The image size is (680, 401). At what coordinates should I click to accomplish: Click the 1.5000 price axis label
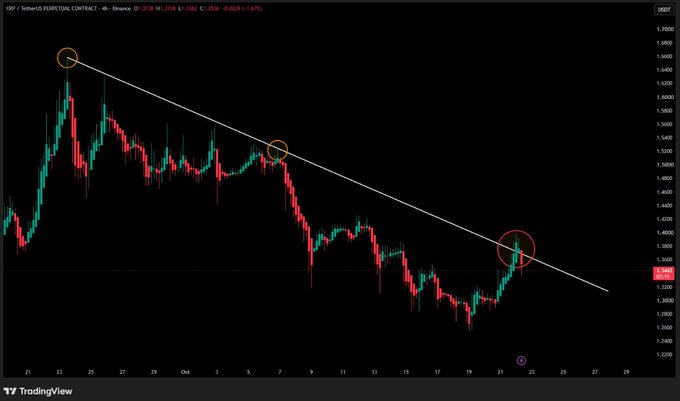(665, 165)
